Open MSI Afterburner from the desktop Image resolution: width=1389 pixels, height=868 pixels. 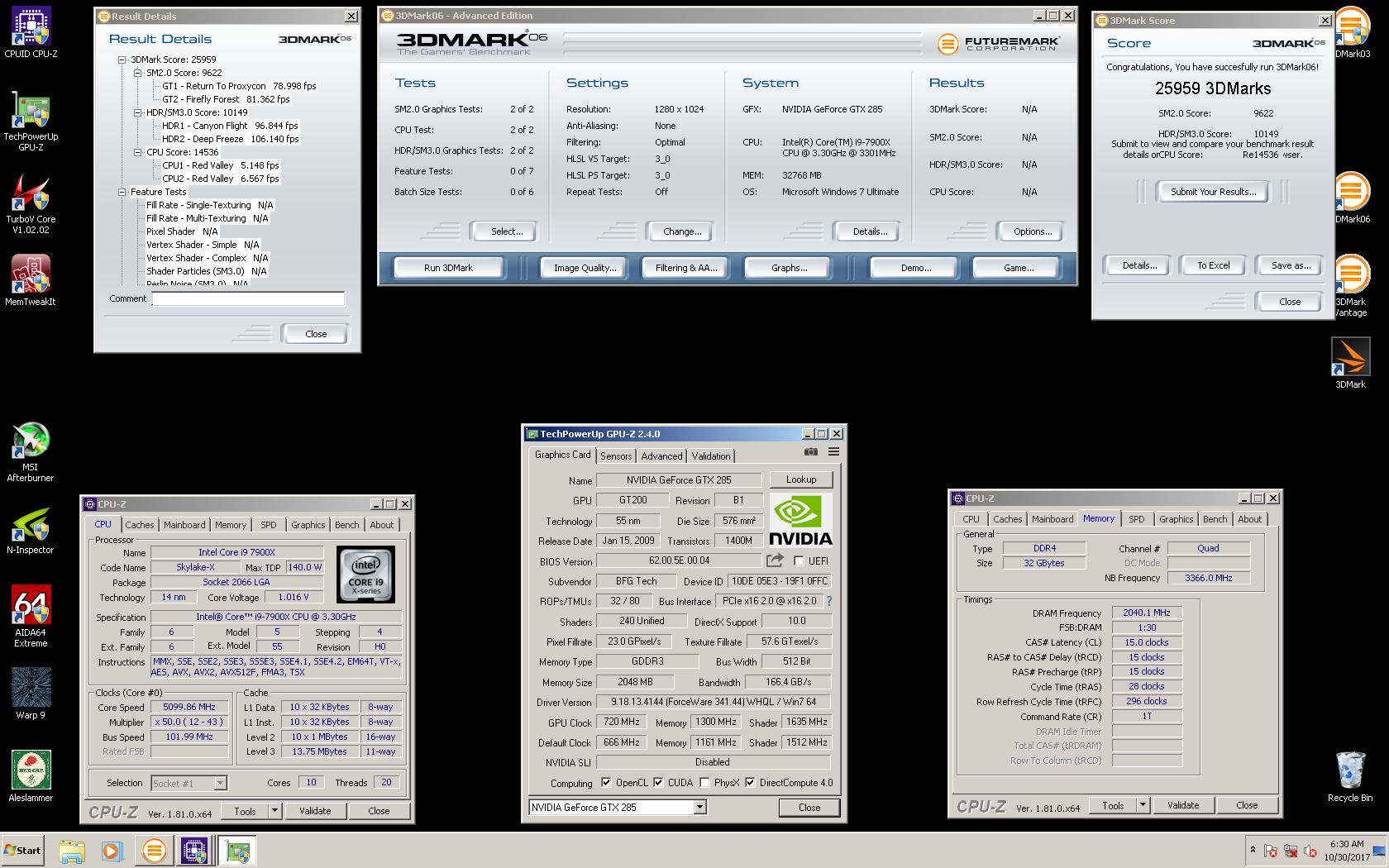pos(31,451)
